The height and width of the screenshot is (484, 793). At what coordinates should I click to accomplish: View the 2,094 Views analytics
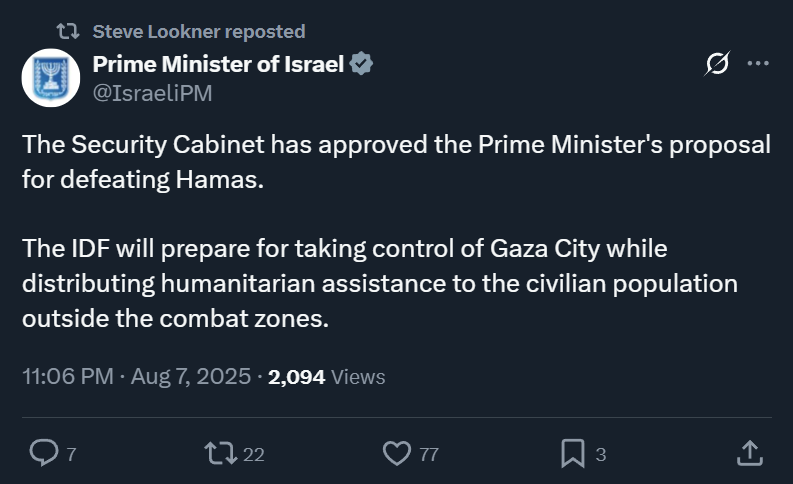pos(327,377)
